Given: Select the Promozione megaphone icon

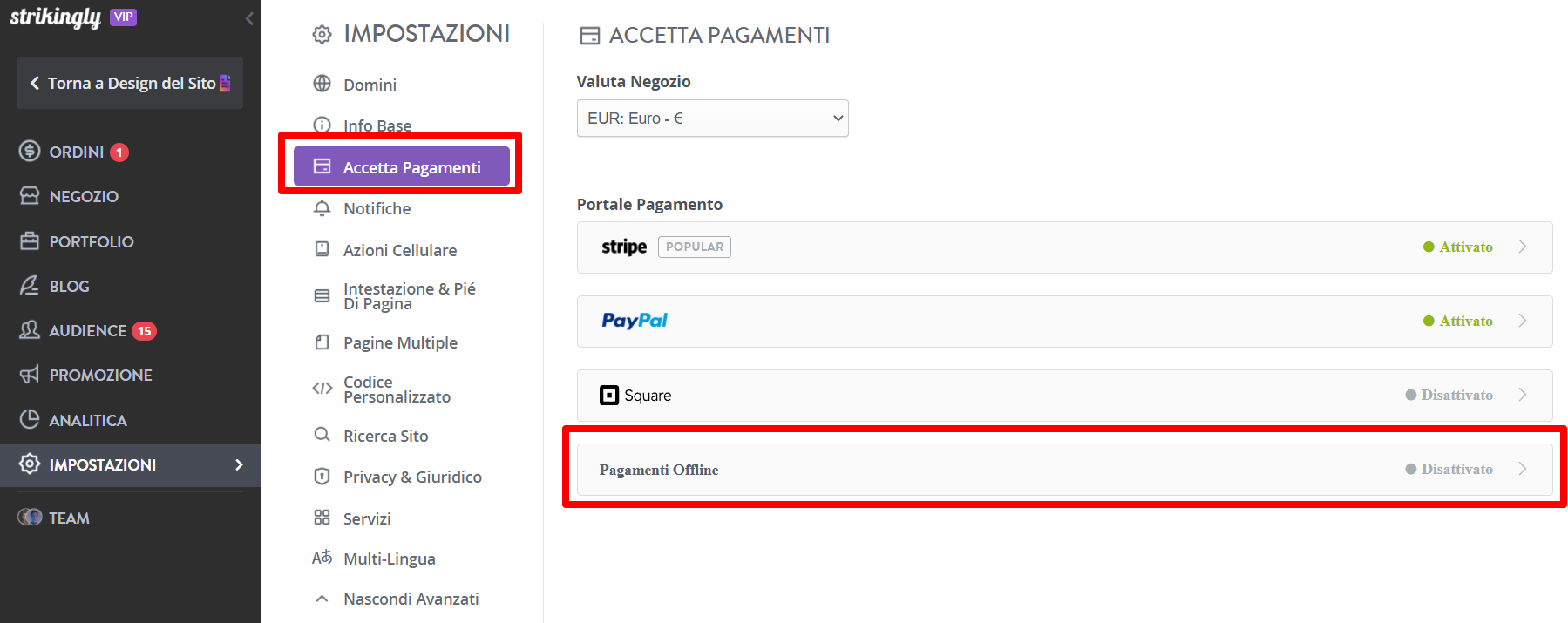Looking at the screenshot, I should point(30,375).
